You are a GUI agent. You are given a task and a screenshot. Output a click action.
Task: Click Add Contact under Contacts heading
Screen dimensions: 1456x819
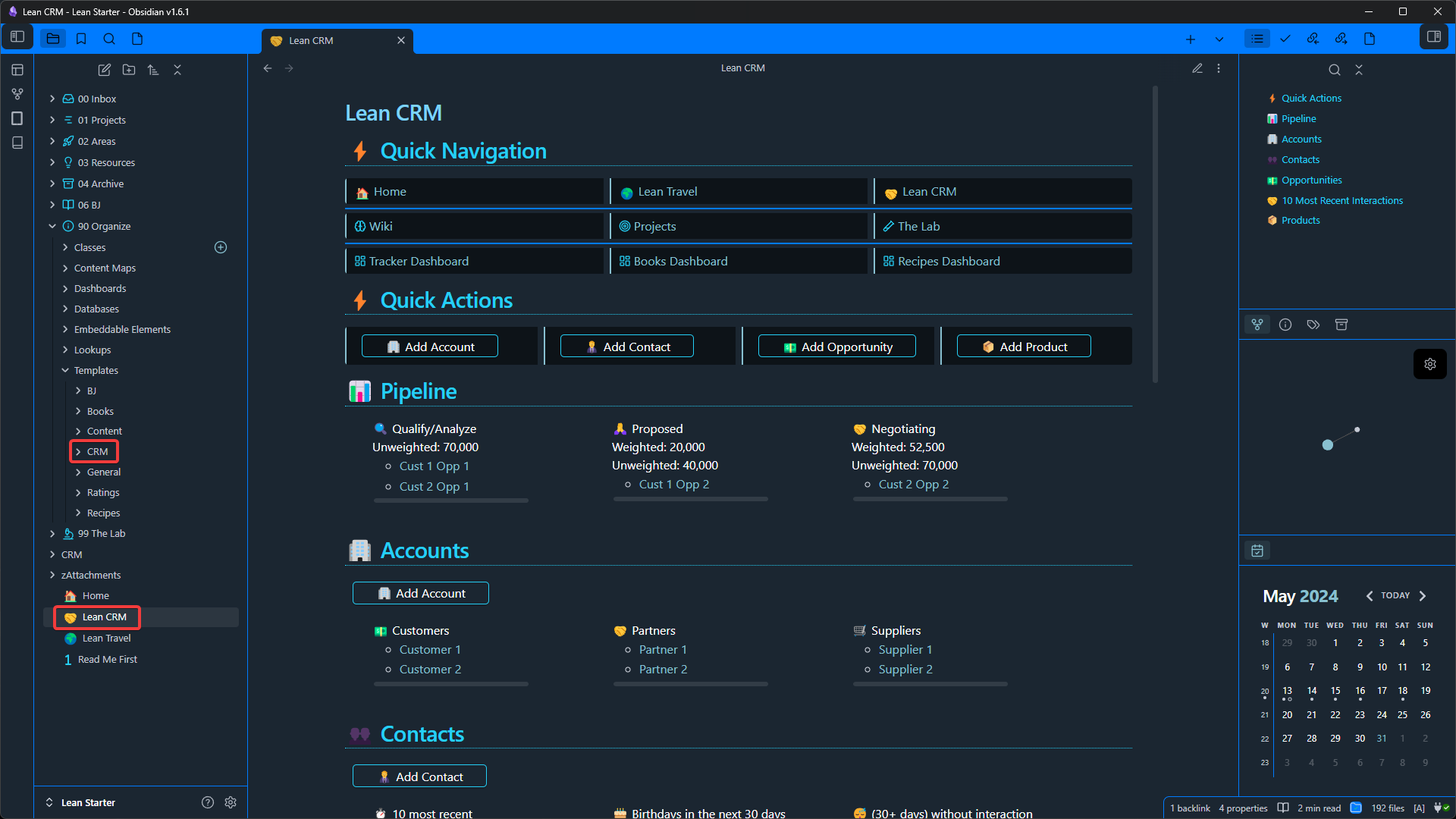pyautogui.click(x=419, y=777)
